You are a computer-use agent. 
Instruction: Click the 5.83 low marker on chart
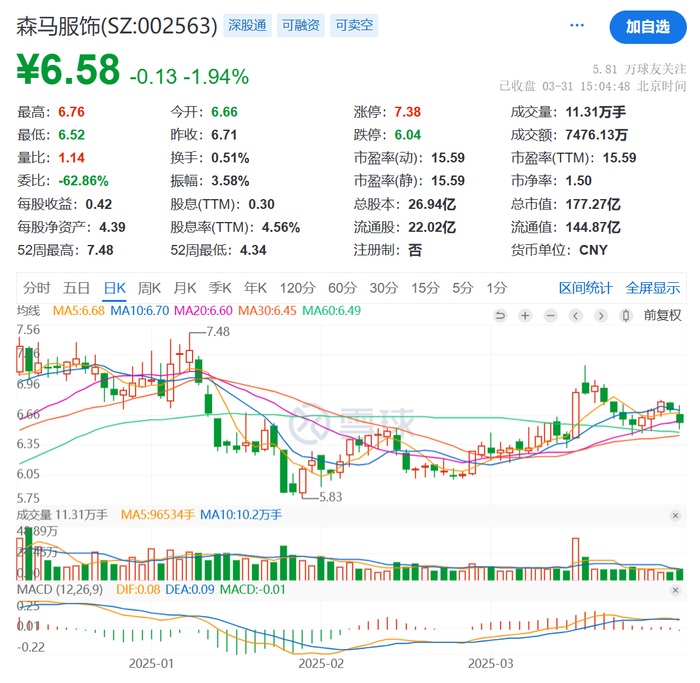click(x=331, y=497)
